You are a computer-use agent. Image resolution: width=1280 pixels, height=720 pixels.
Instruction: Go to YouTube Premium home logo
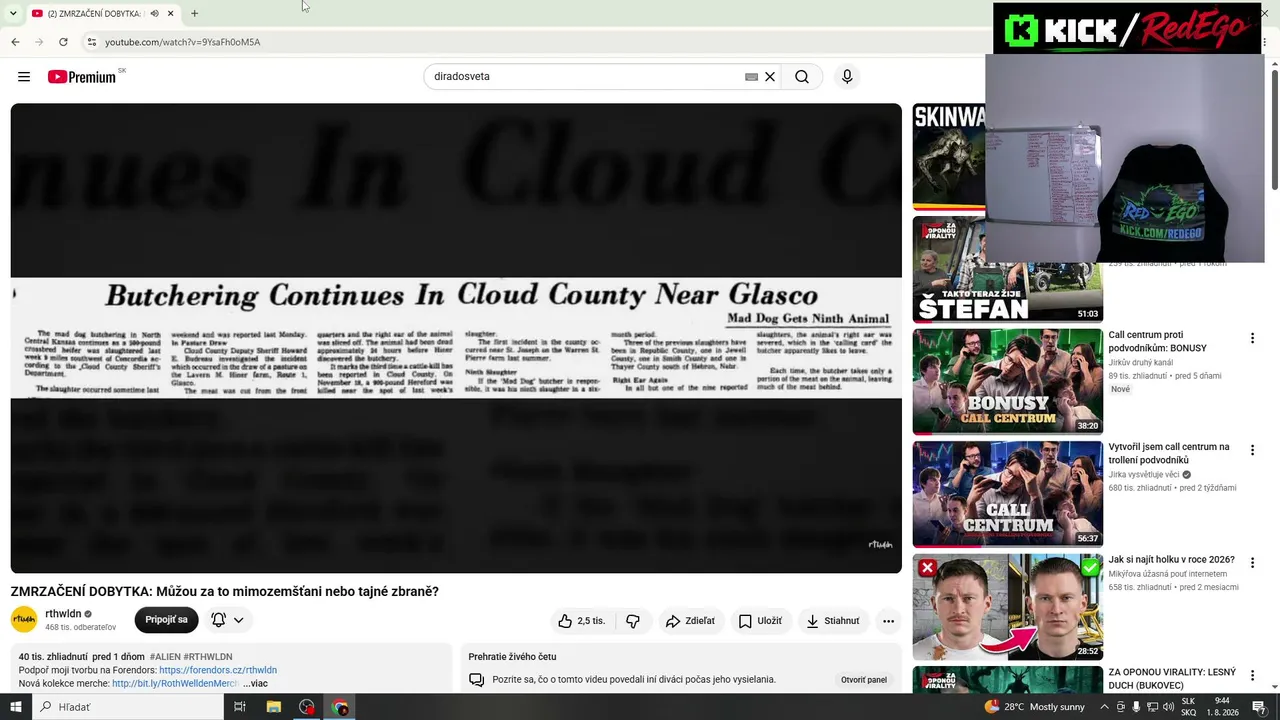click(82, 77)
